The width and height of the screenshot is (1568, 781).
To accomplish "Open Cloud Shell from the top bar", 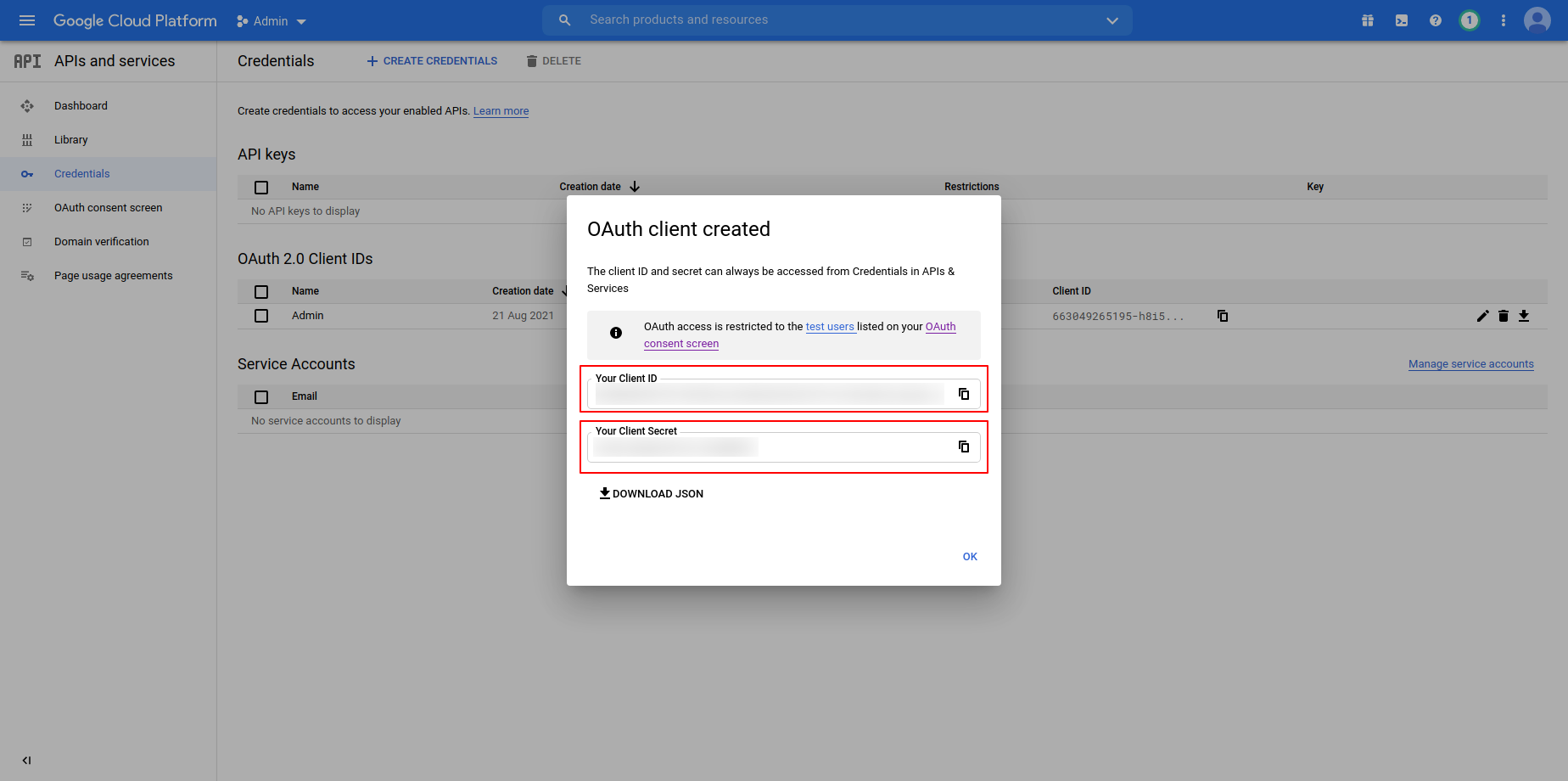I will (1401, 20).
